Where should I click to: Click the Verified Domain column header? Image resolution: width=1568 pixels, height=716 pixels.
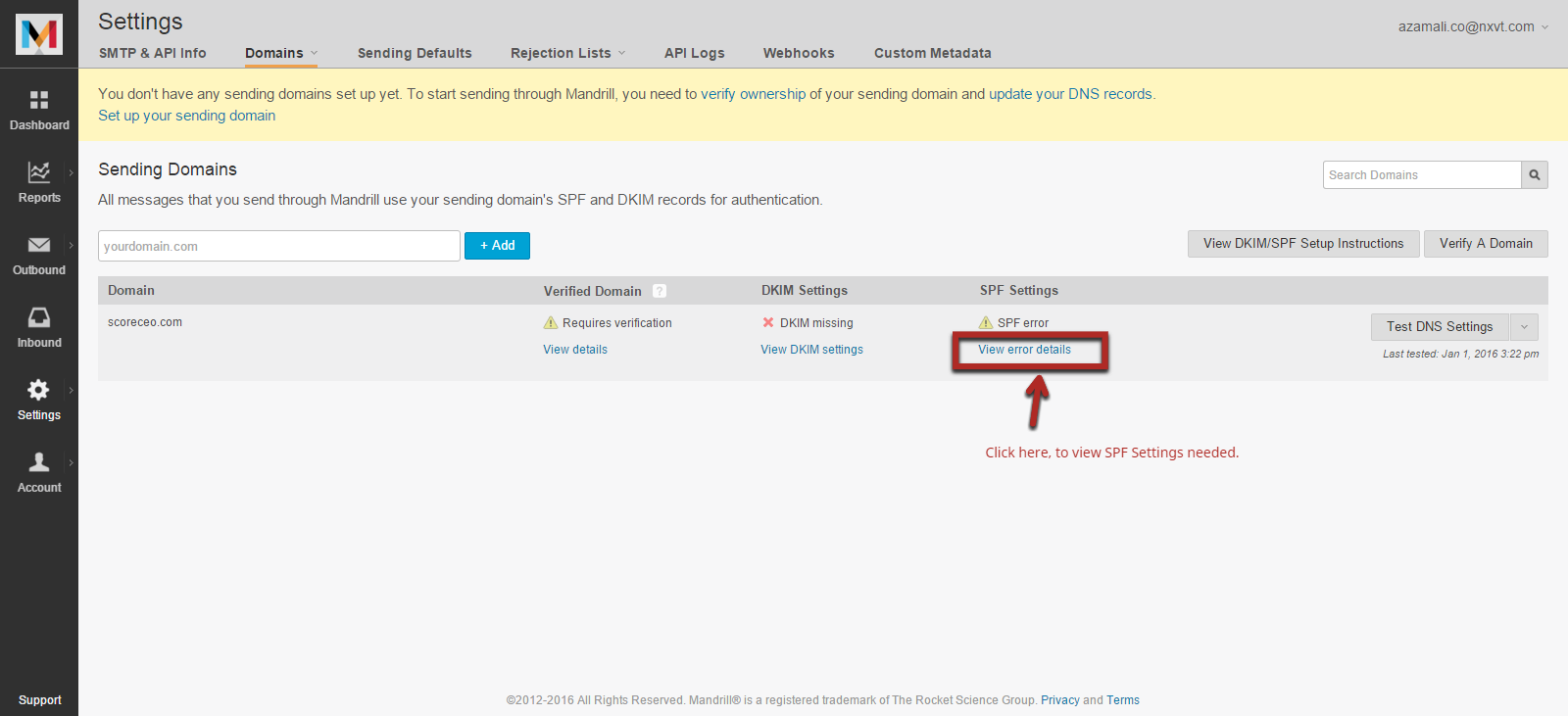(593, 291)
